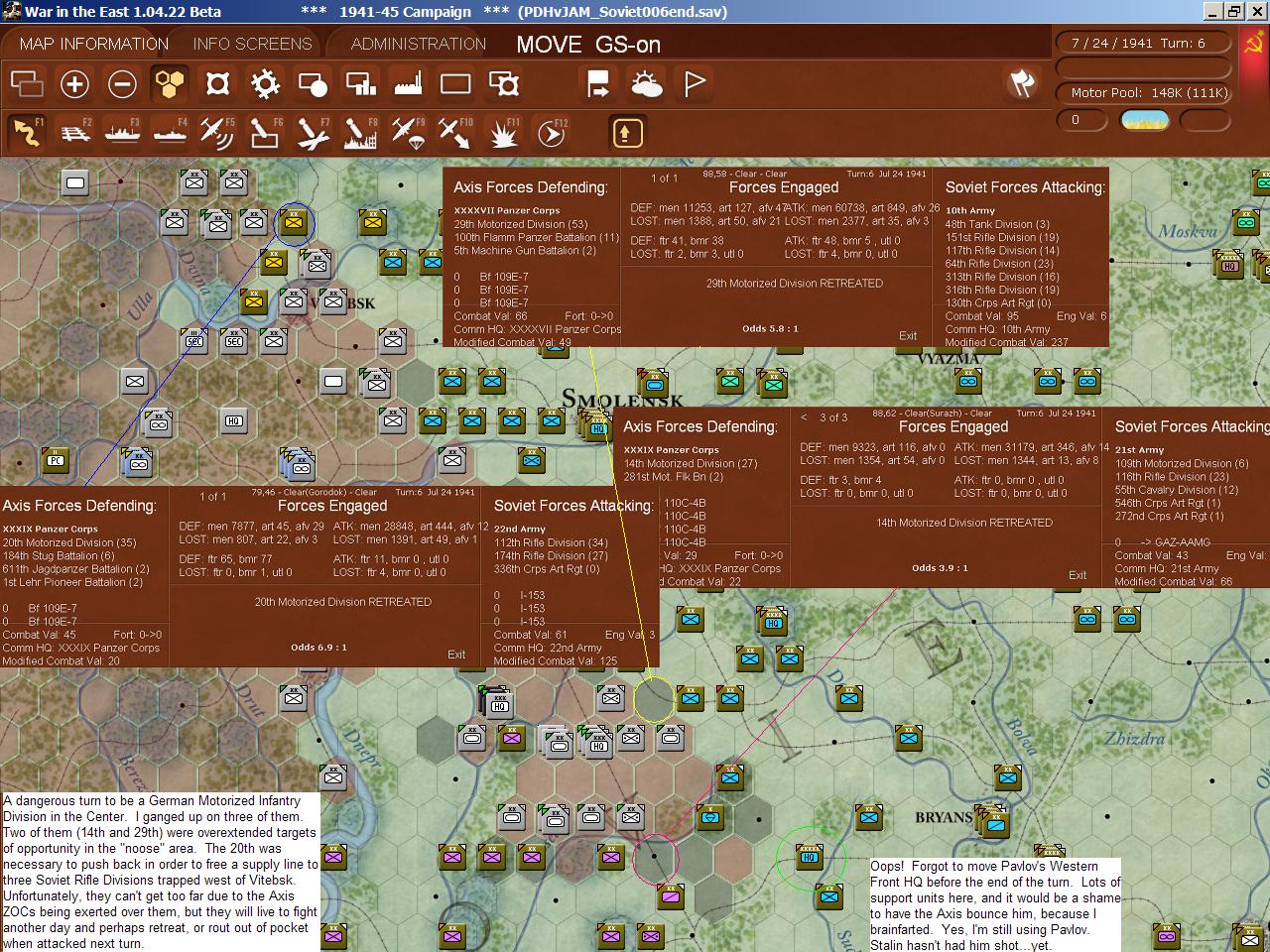Select the F1 move mode

27,132
